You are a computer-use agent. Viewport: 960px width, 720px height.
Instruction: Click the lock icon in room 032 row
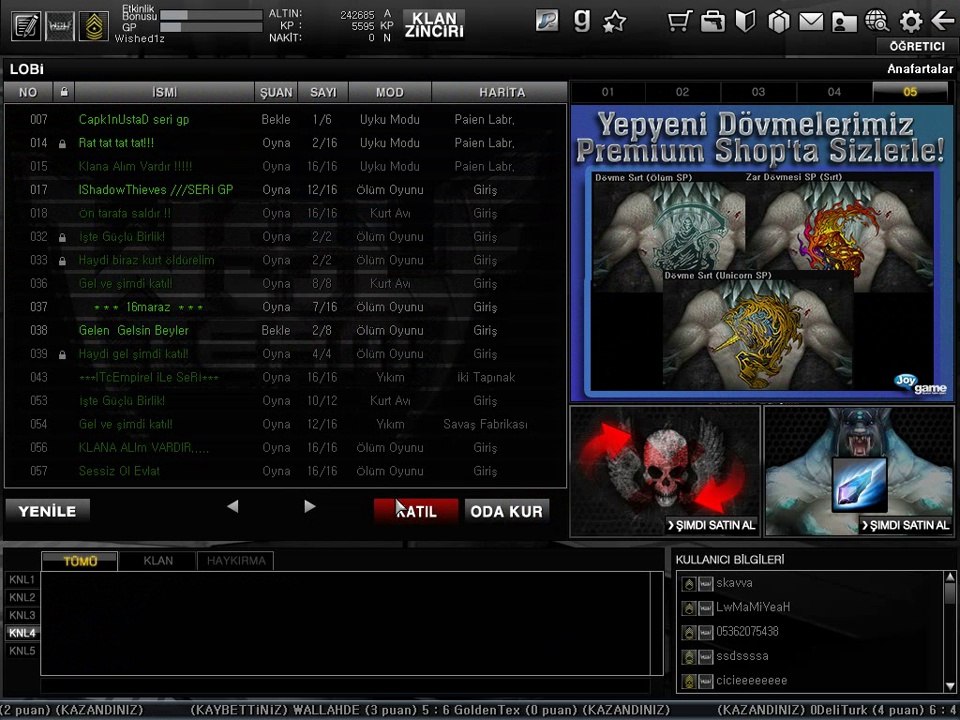(x=62, y=238)
